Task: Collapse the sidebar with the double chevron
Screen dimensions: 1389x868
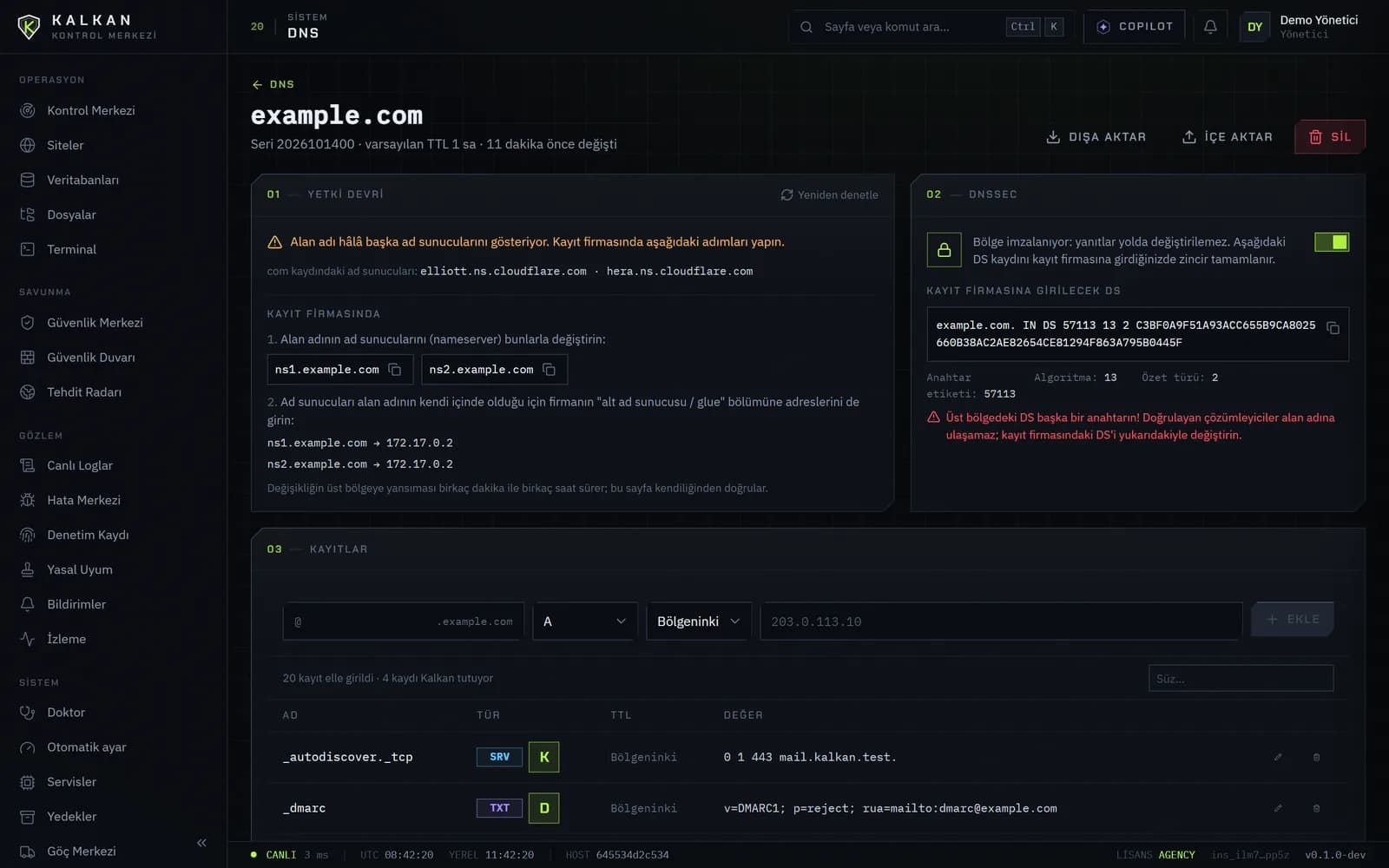Action: click(201, 843)
